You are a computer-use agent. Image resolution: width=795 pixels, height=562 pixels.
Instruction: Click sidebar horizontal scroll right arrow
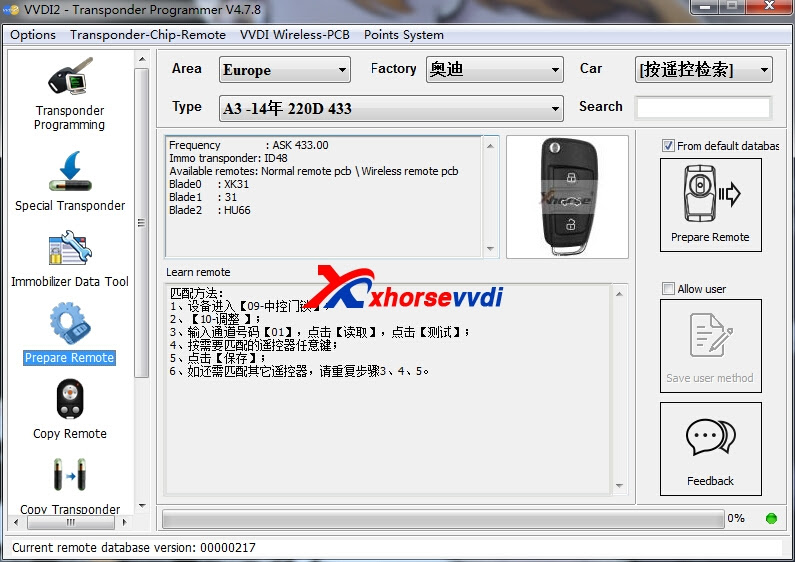click(124, 521)
